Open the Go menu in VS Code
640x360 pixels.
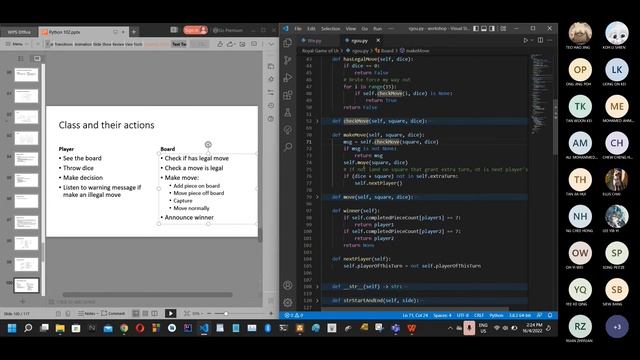(364, 29)
